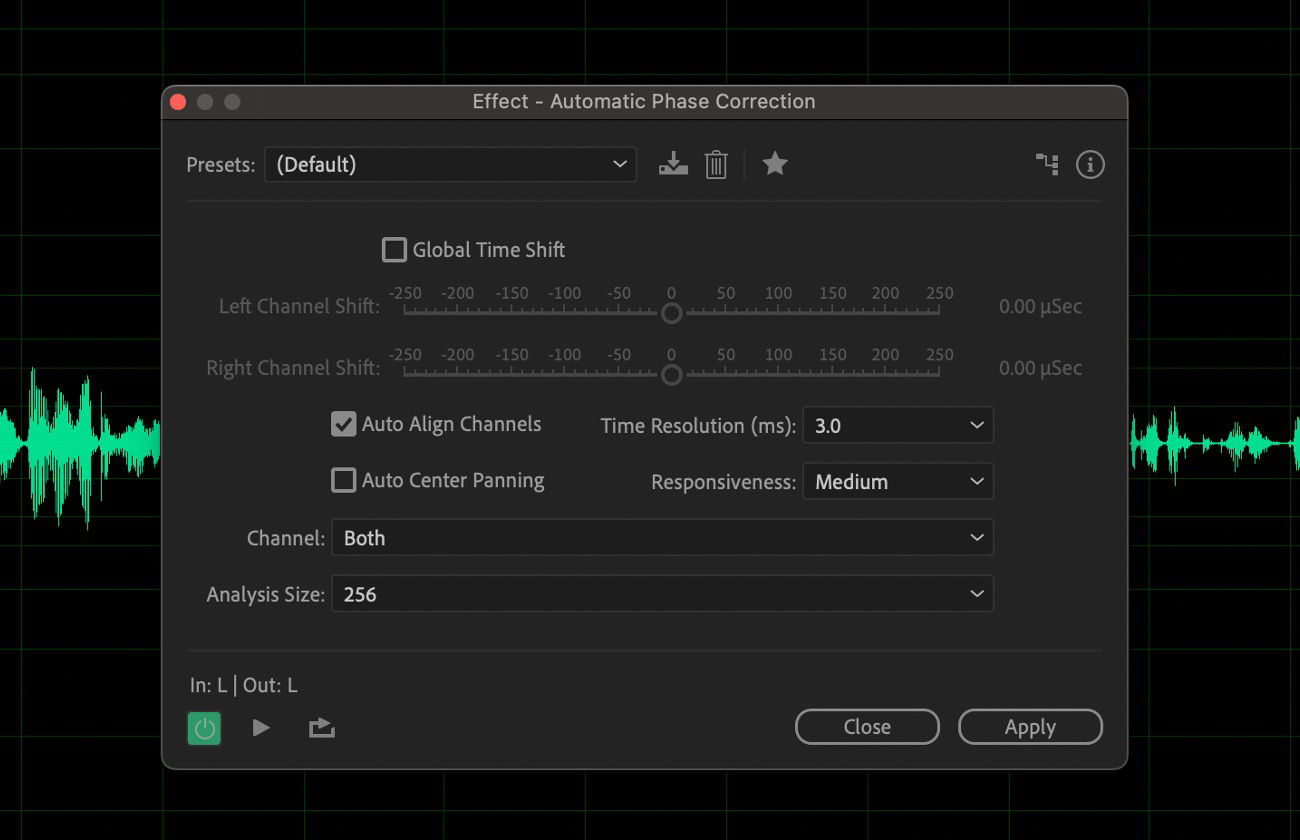Image resolution: width=1300 pixels, height=840 pixels.
Task: Enable Auto Center Panning
Action: pos(343,480)
